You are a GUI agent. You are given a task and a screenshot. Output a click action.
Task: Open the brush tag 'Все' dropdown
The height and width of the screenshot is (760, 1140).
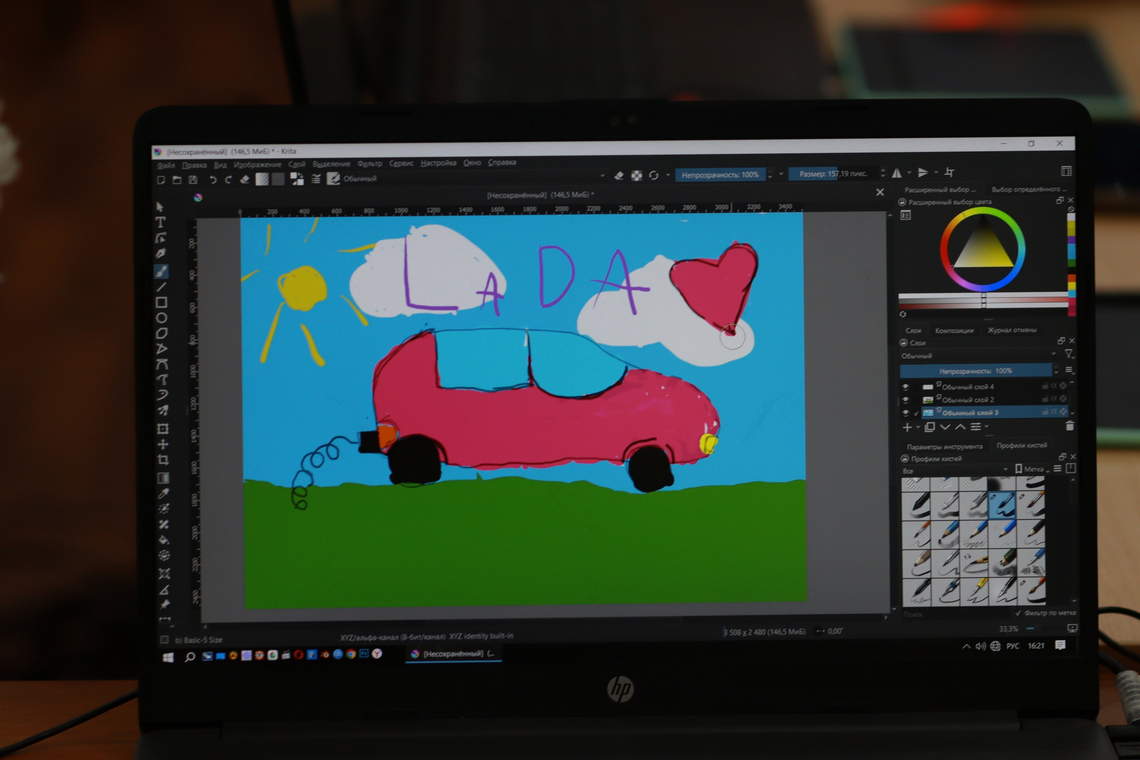click(x=955, y=471)
